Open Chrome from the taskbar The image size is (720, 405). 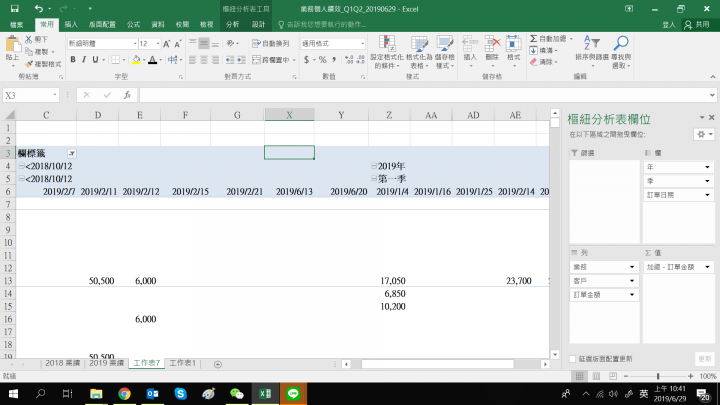point(124,394)
